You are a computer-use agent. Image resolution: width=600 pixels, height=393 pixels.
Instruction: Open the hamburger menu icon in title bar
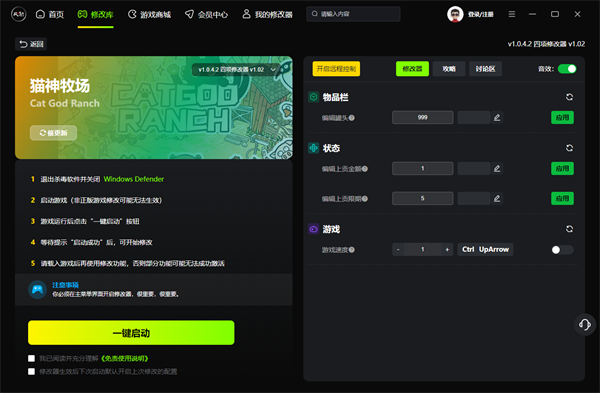512,14
